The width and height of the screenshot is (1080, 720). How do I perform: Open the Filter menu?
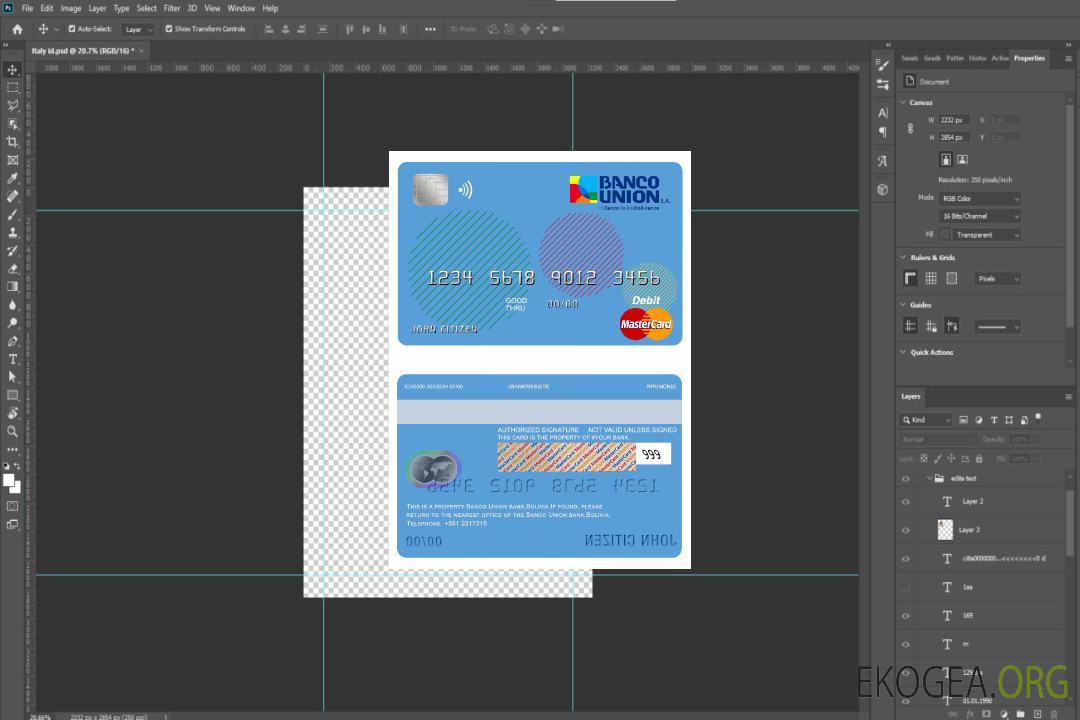[x=172, y=8]
